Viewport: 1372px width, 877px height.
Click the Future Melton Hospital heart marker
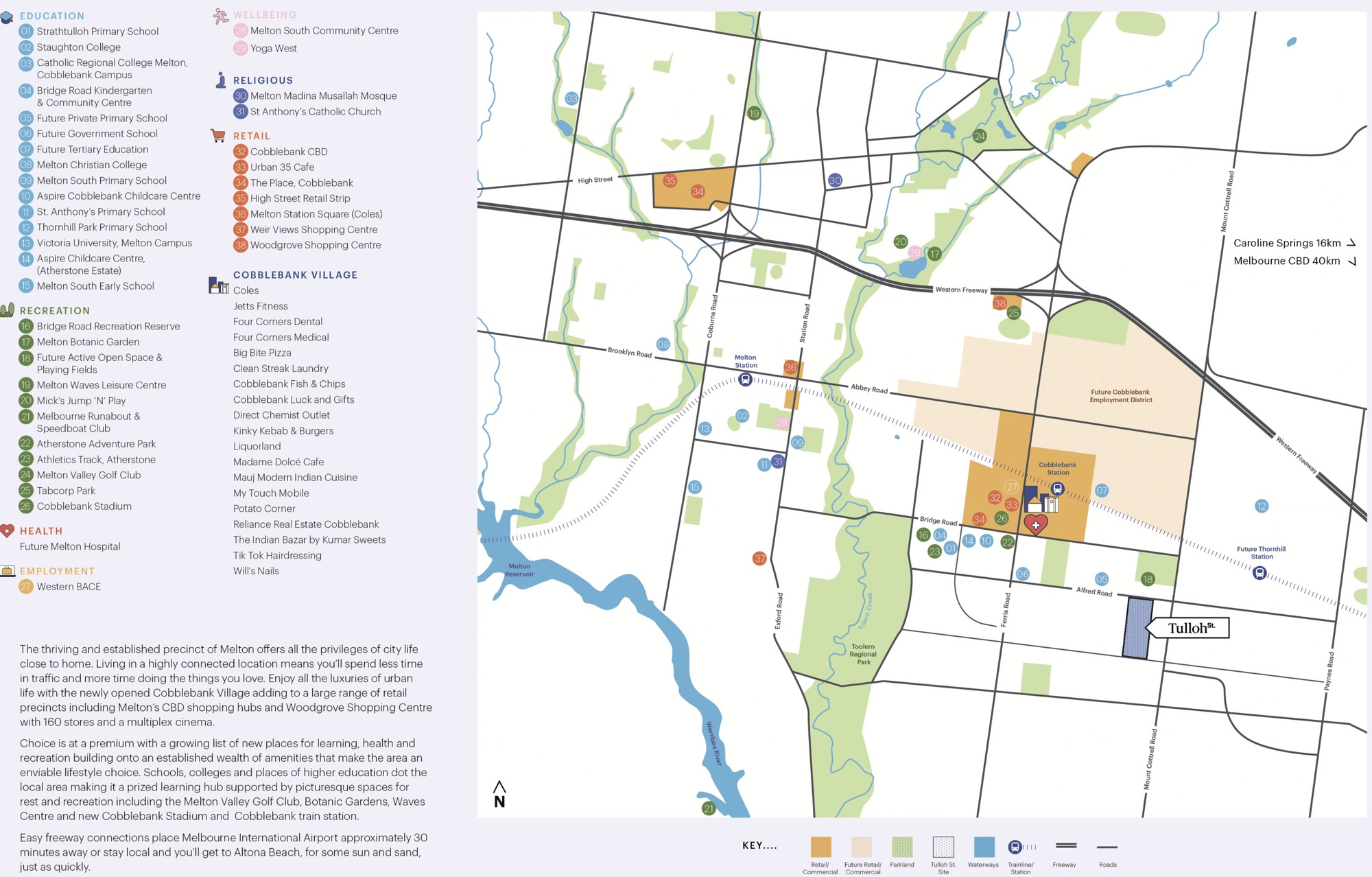(1035, 524)
